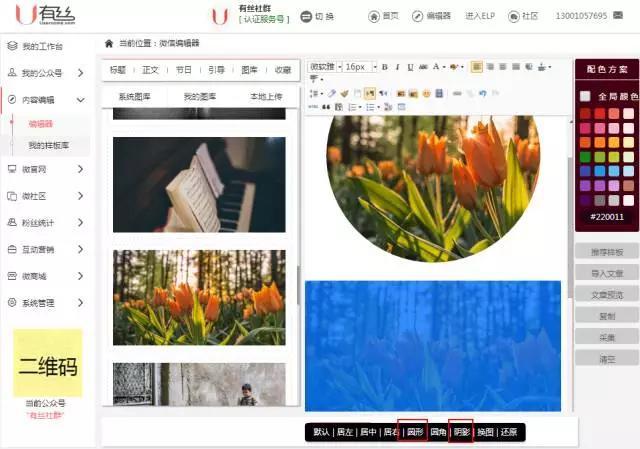Viewport: 640px width, 449px height.
Task: Open the 我的图库 sub-tab
Action: coord(200,97)
